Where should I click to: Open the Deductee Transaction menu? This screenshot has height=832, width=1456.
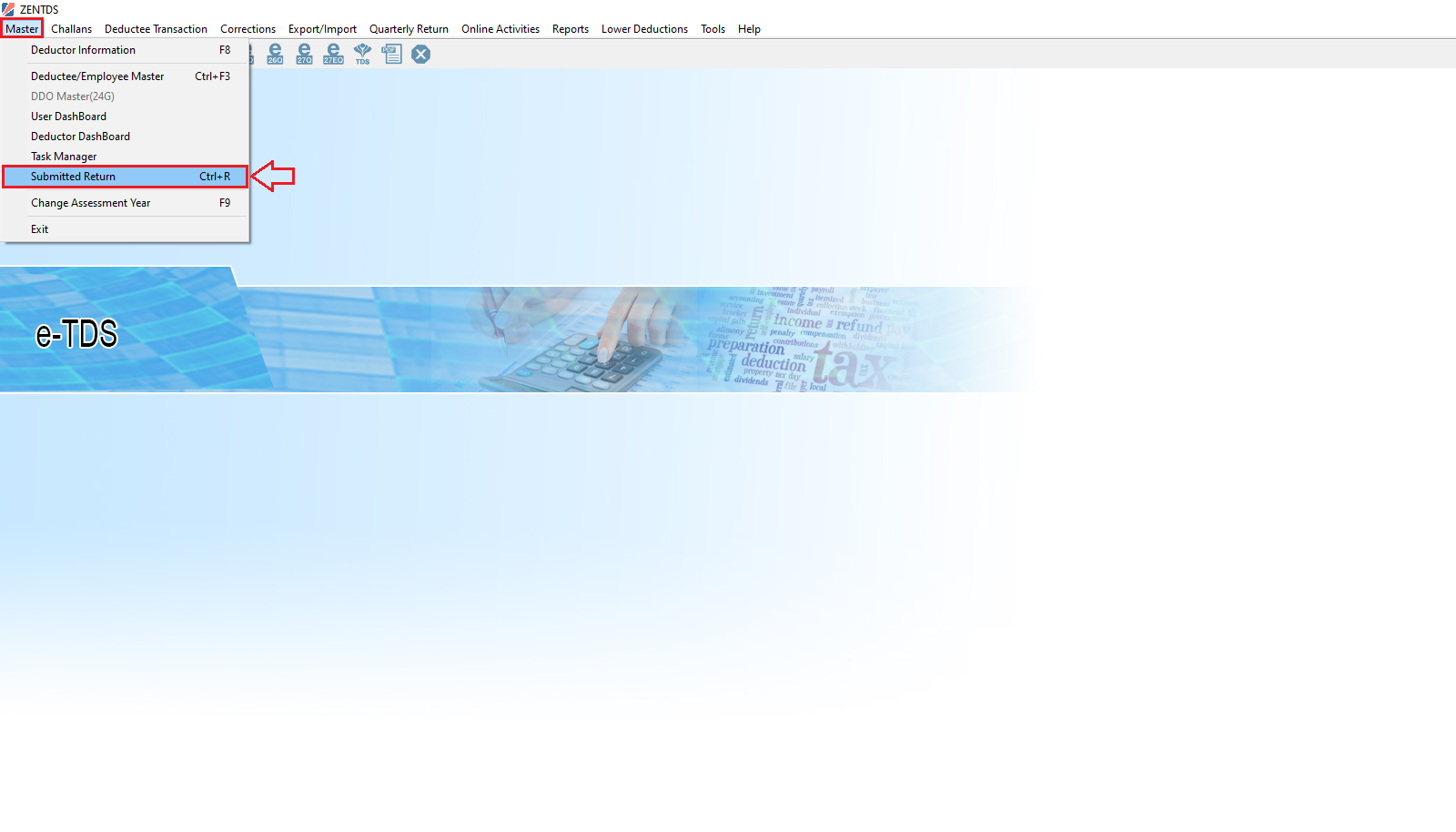point(156,29)
